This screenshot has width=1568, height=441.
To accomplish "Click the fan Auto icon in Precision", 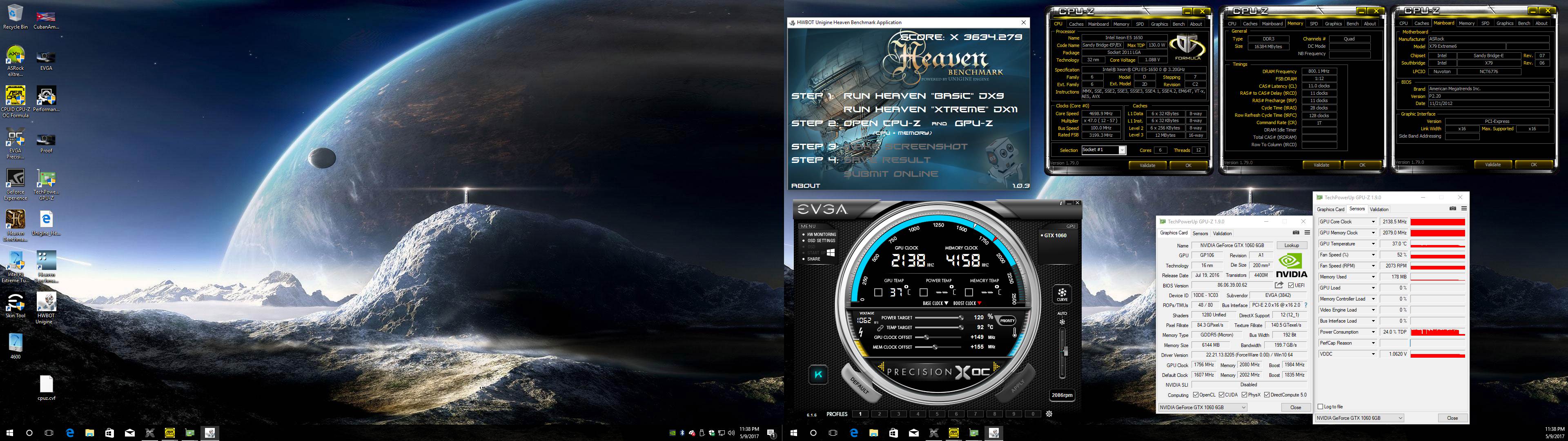I will 1062,322.
